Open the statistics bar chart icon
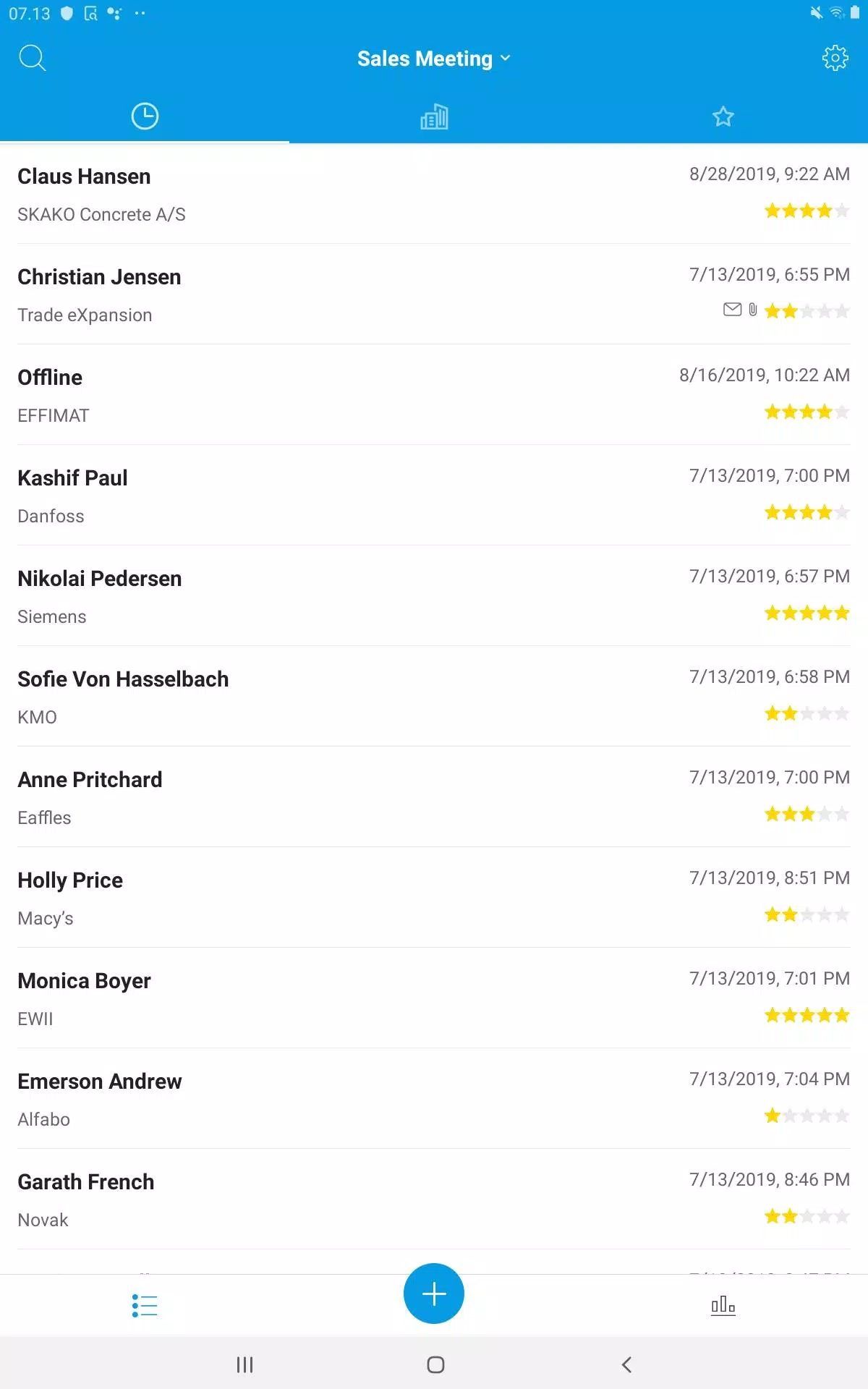Image resolution: width=868 pixels, height=1389 pixels. (723, 1305)
